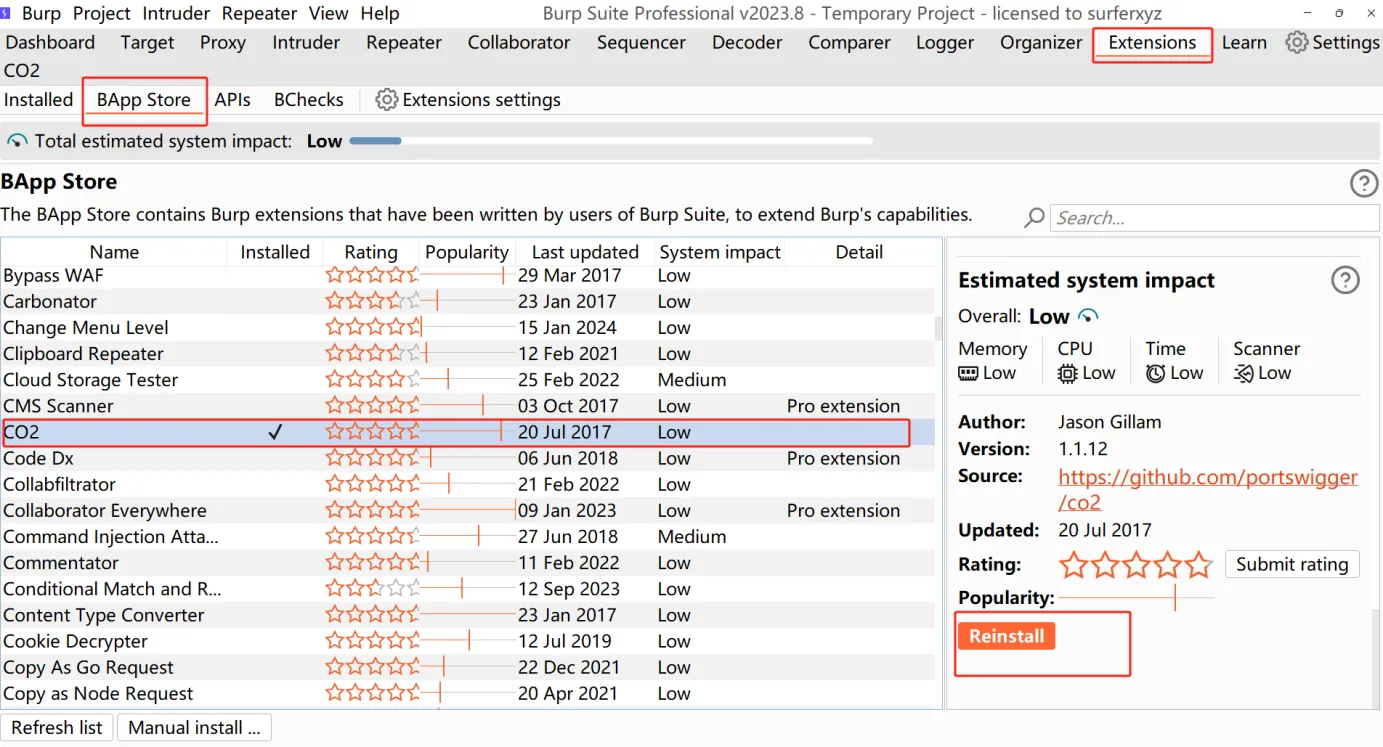Select Copy as Node Request extension
1383x747 pixels.
point(467,693)
